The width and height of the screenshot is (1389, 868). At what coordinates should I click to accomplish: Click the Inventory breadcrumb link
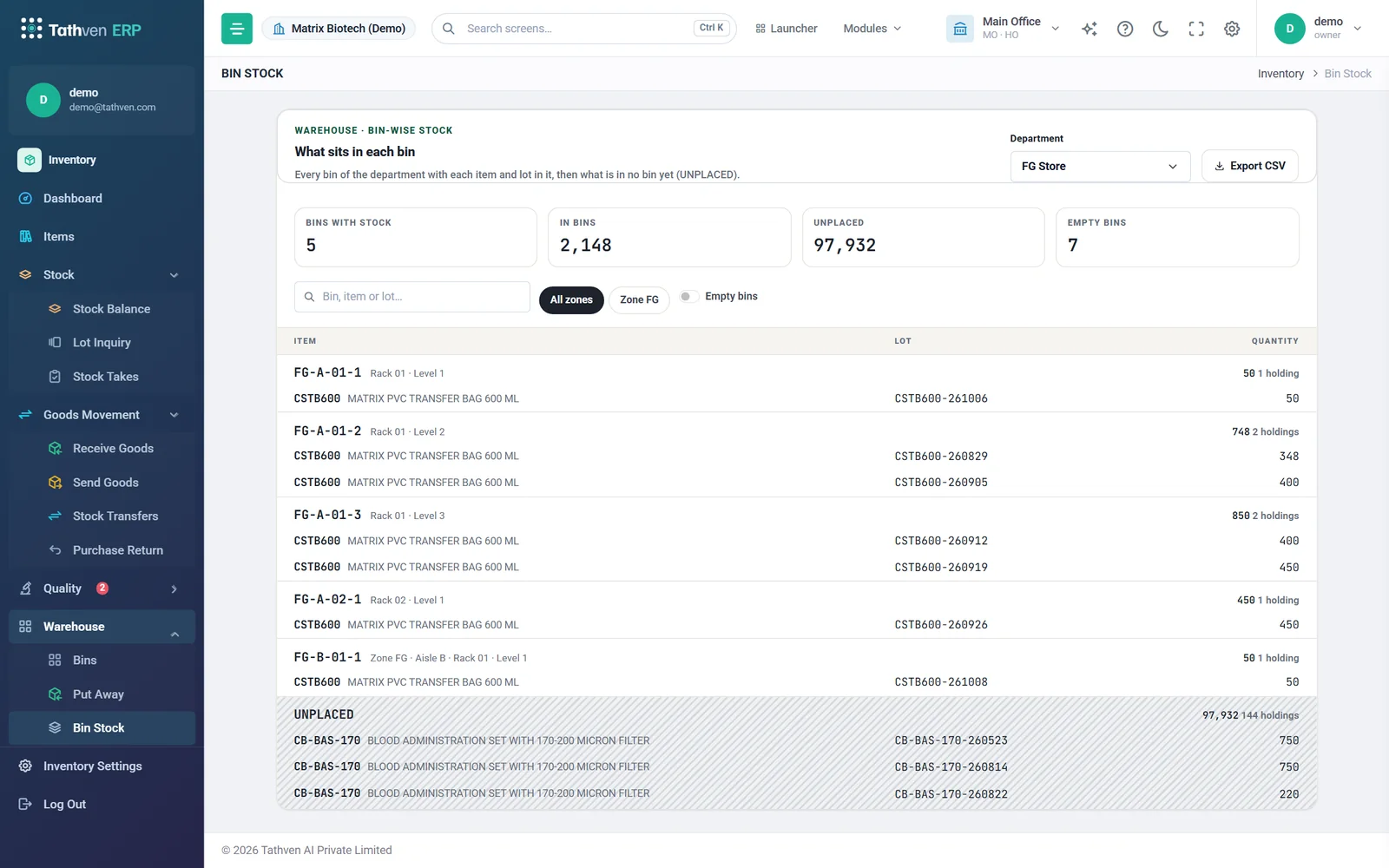pos(1280,74)
